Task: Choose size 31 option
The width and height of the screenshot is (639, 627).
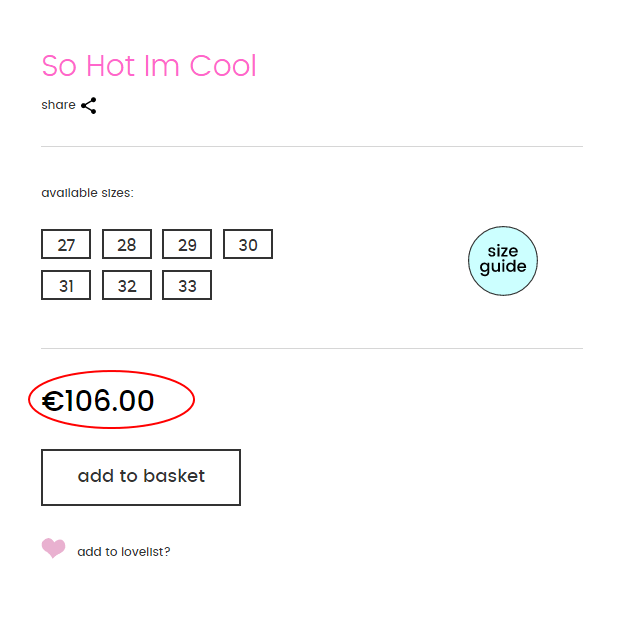Action: point(66,286)
